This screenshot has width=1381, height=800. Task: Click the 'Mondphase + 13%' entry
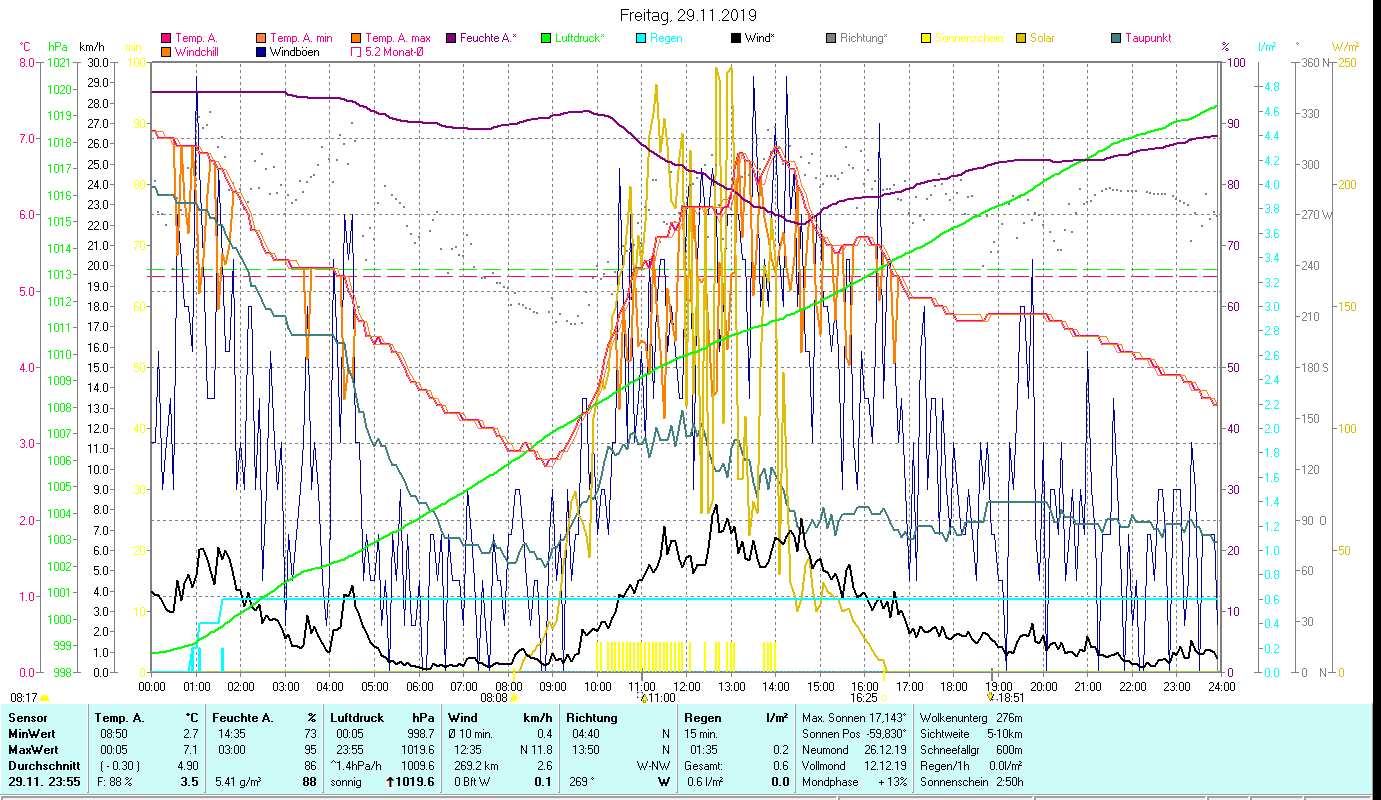tap(855, 782)
